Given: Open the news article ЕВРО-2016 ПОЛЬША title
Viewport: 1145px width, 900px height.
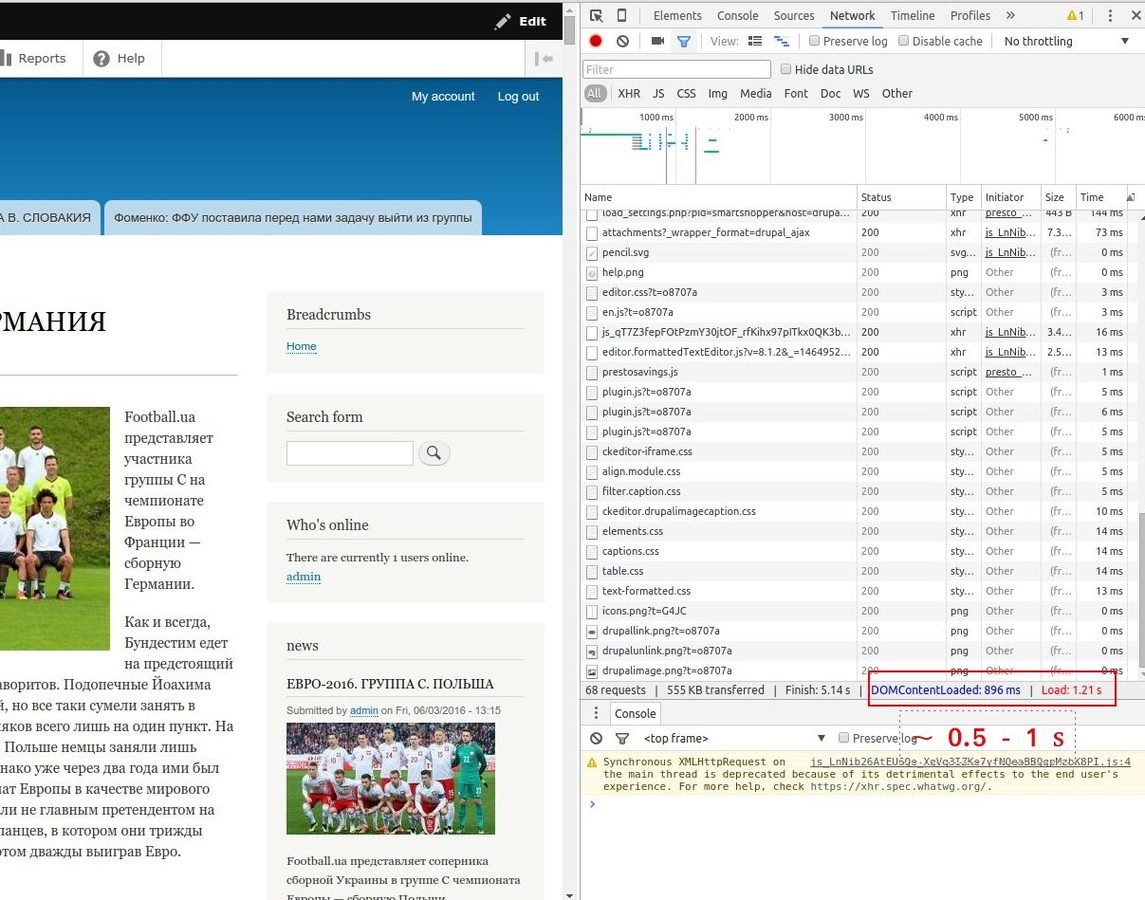Looking at the screenshot, I should pos(390,684).
